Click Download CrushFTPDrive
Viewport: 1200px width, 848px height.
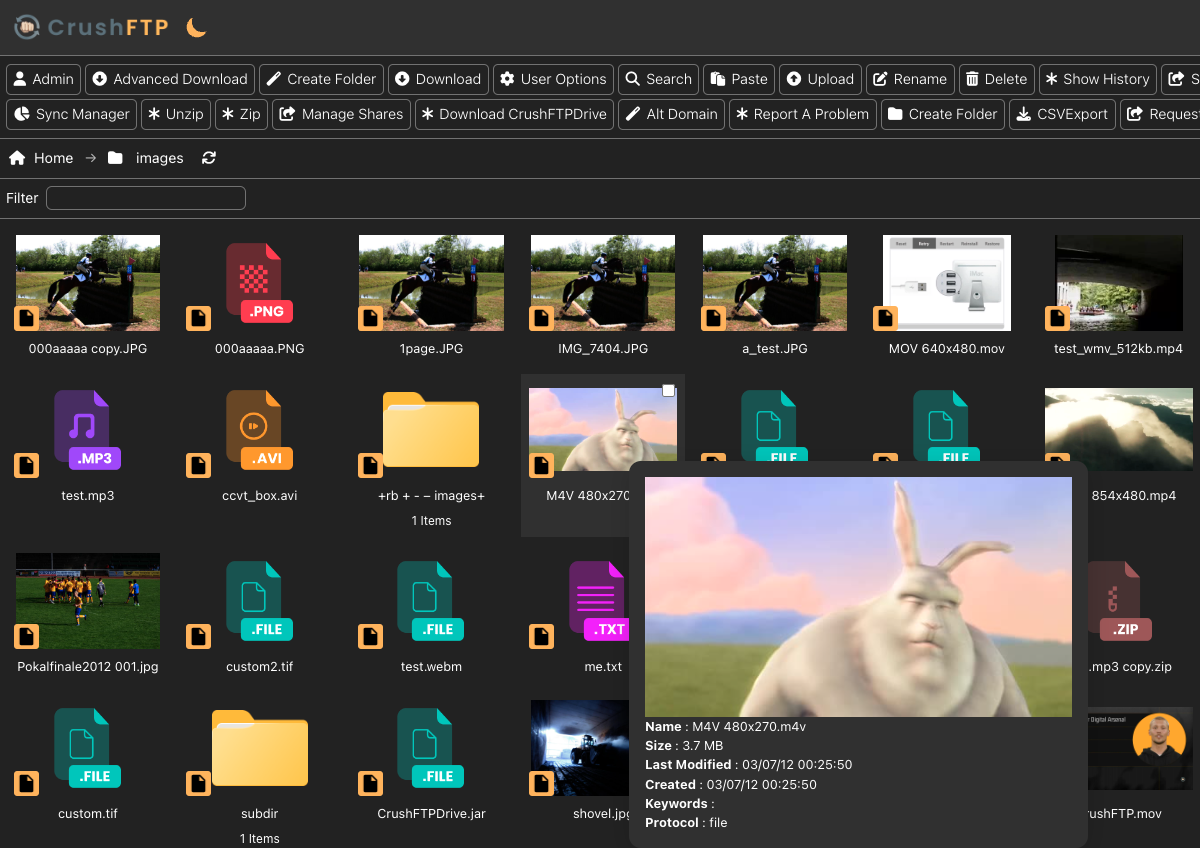[514, 114]
